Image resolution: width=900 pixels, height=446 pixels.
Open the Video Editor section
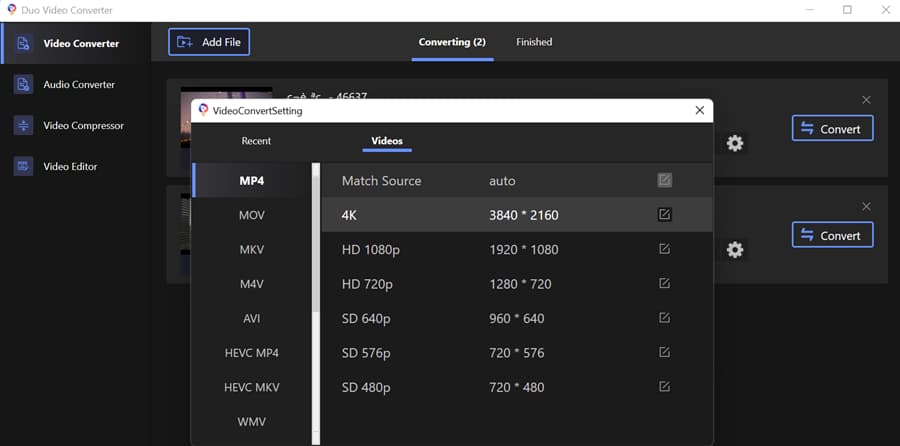pyautogui.click(x=76, y=166)
